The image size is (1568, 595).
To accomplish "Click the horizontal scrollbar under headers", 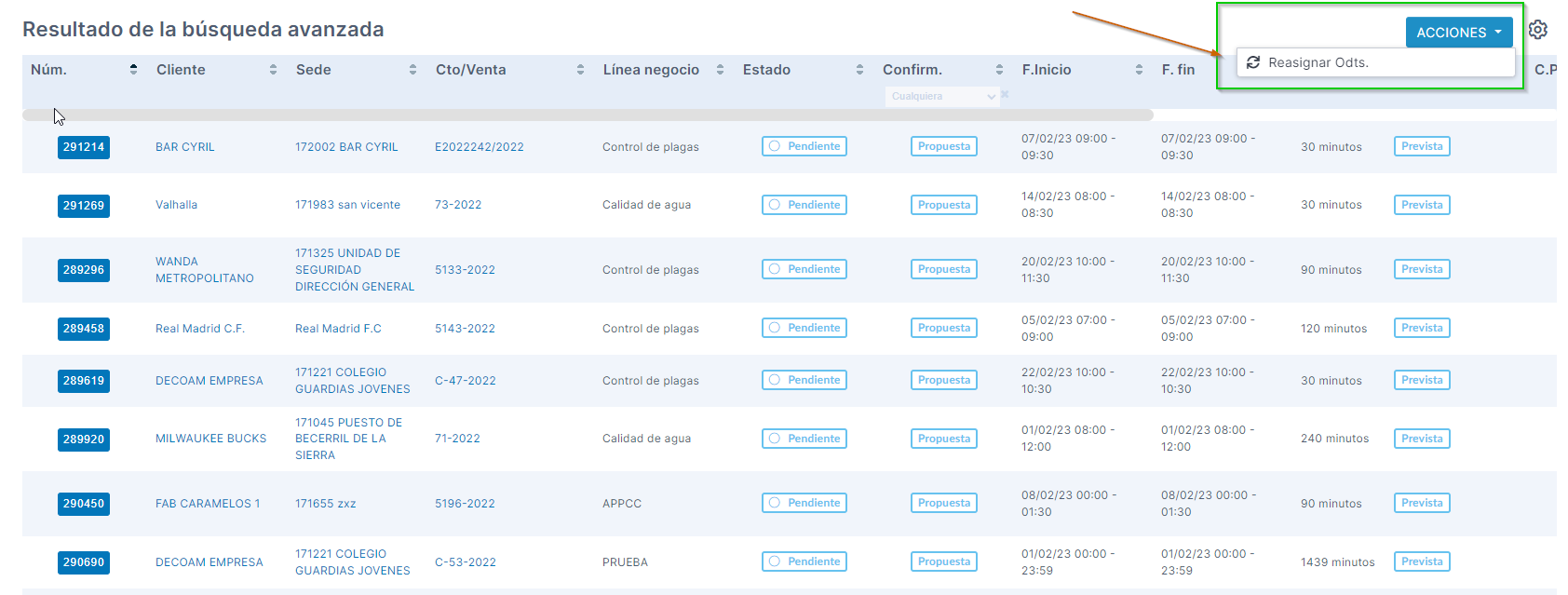I will coord(587,115).
